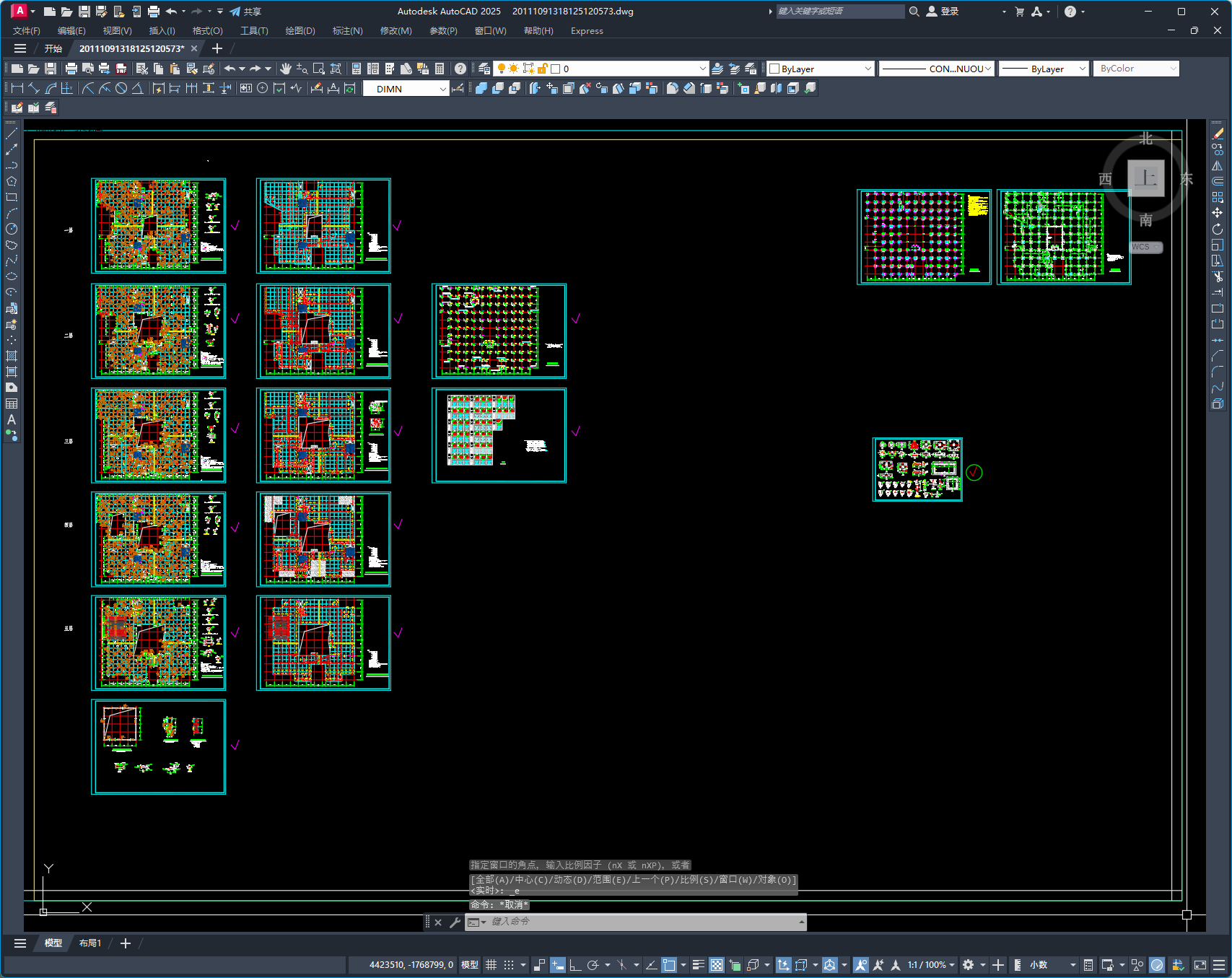
Task: Click the Dimension Update icon
Action: (x=350, y=88)
